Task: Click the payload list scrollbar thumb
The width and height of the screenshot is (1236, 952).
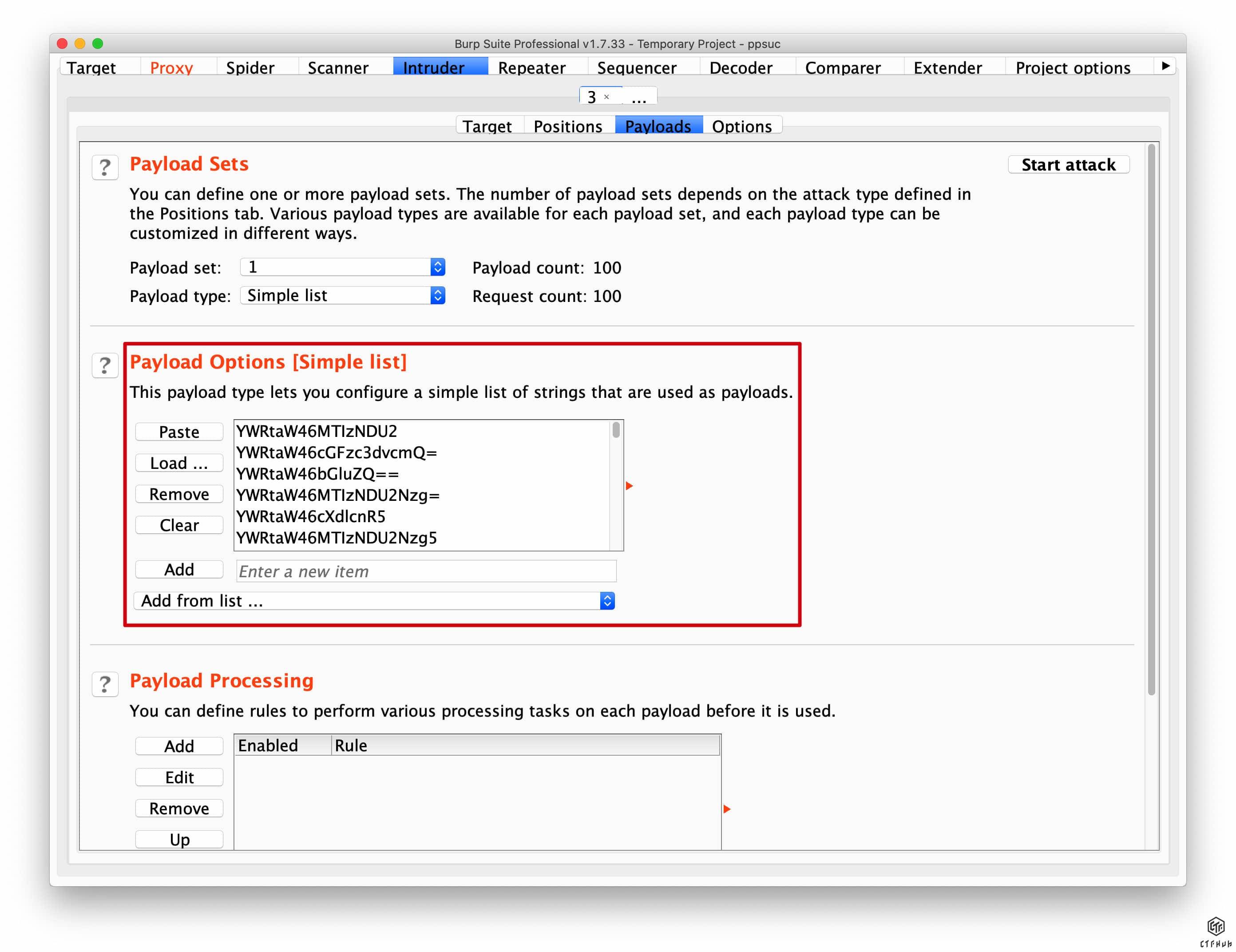Action: (616, 430)
